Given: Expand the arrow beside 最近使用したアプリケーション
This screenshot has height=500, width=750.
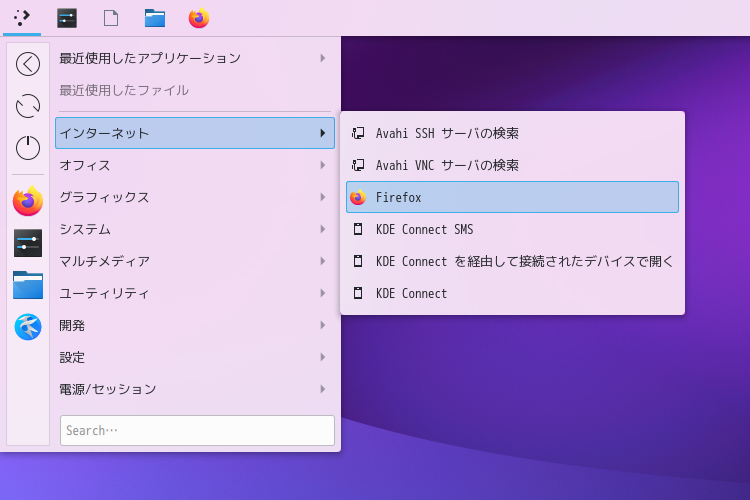Looking at the screenshot, I should coord(323,58).
